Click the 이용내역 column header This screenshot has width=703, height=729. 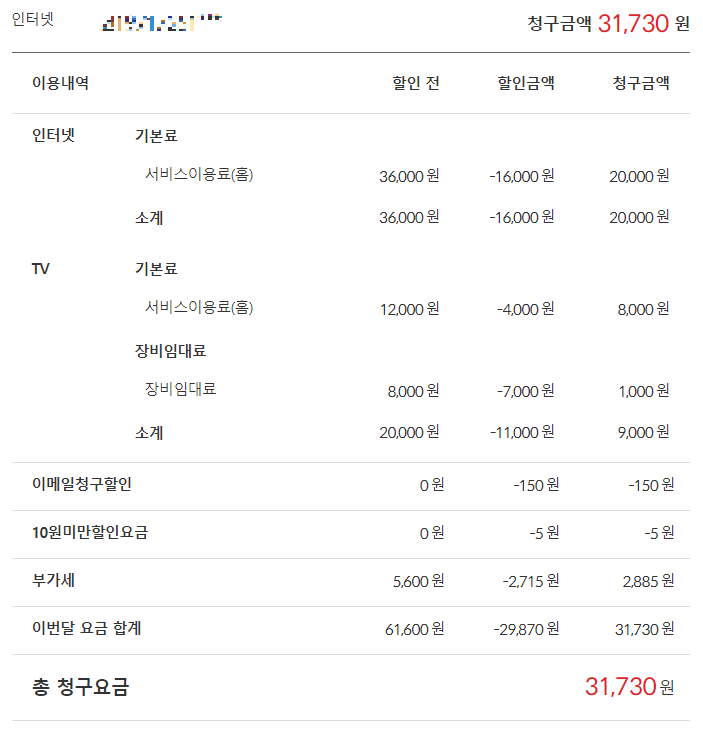(x=60, y=83)
